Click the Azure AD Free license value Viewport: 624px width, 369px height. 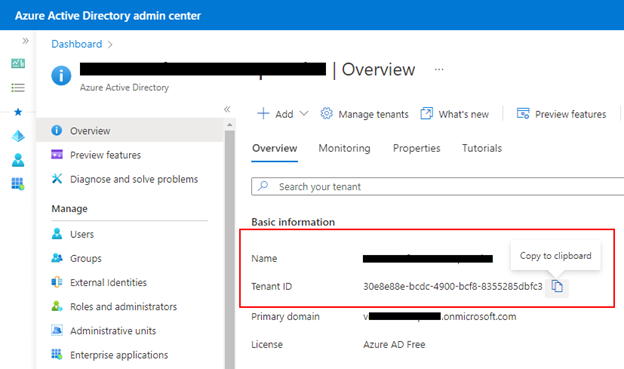(x=394, y=344)
